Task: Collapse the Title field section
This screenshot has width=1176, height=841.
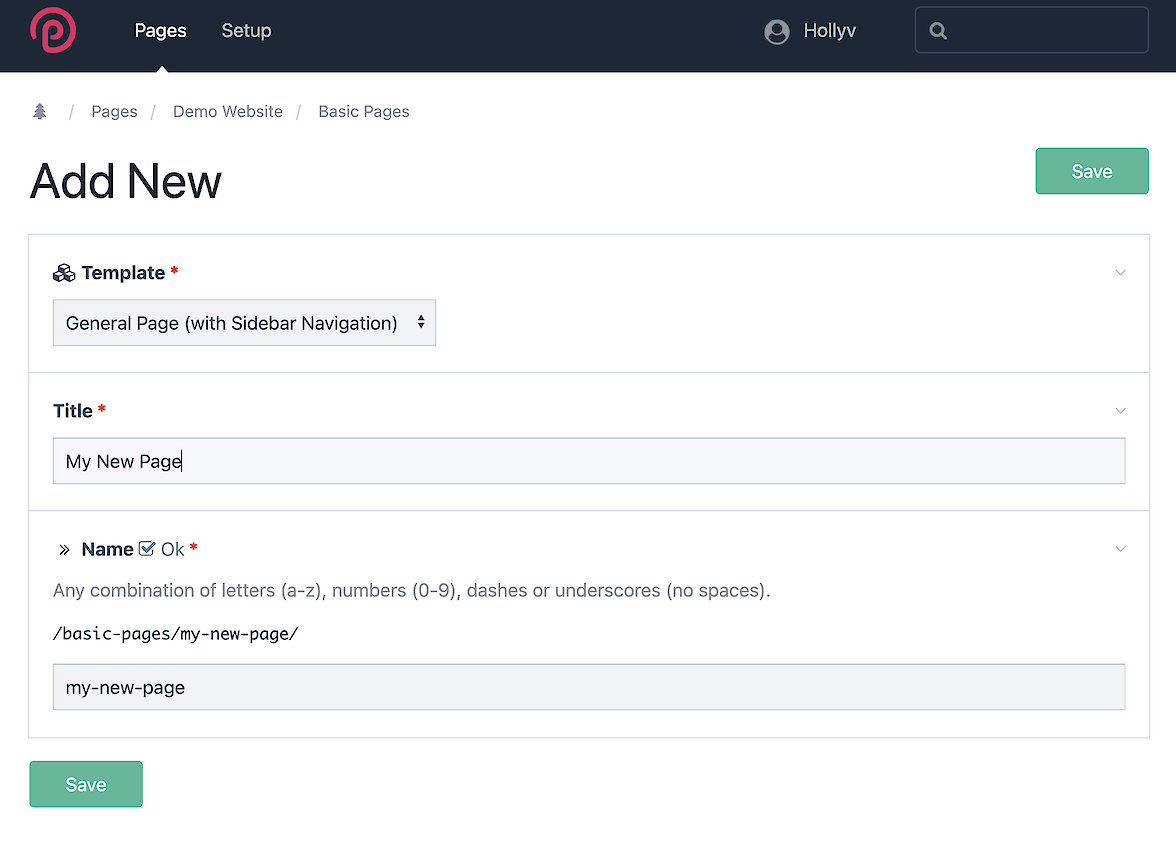Action: [x=1120, y=411]
